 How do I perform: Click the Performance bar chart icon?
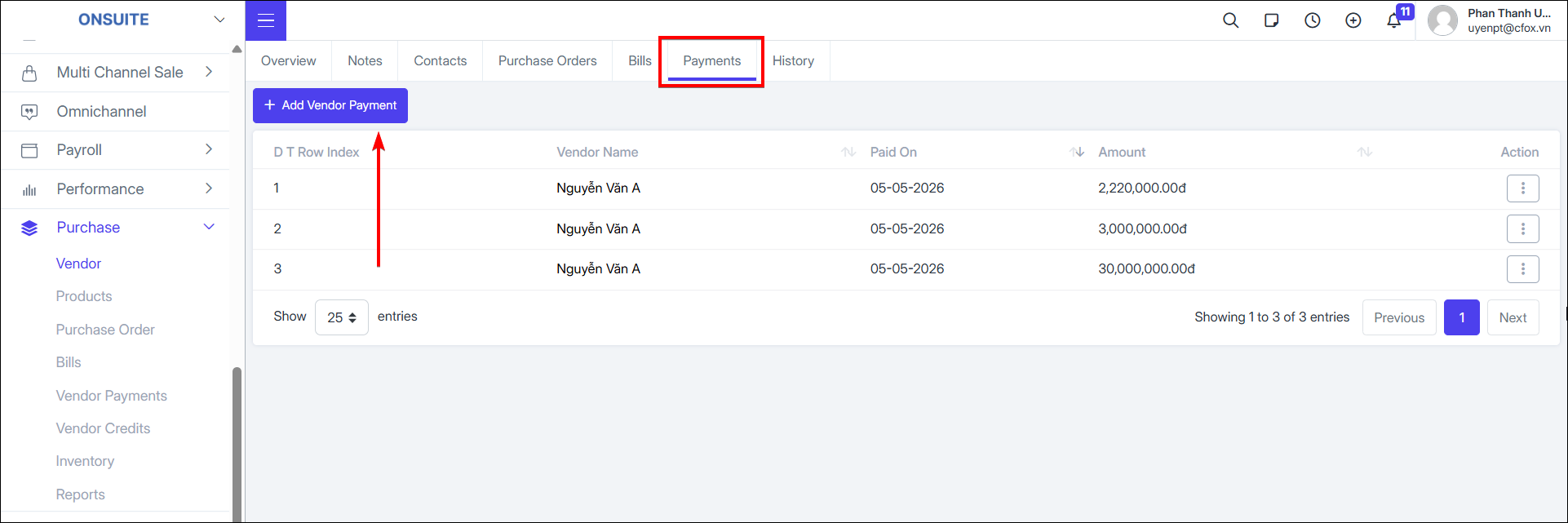[29, 189]
